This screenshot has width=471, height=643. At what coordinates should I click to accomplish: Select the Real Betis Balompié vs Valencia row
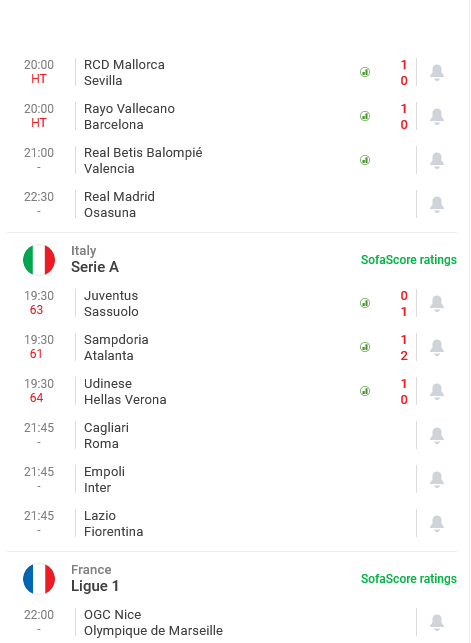(215, 160)
